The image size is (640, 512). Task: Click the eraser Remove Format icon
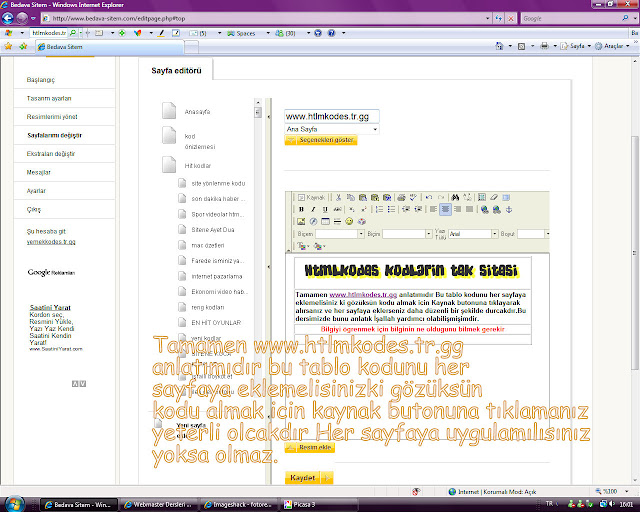pos(494,197)
